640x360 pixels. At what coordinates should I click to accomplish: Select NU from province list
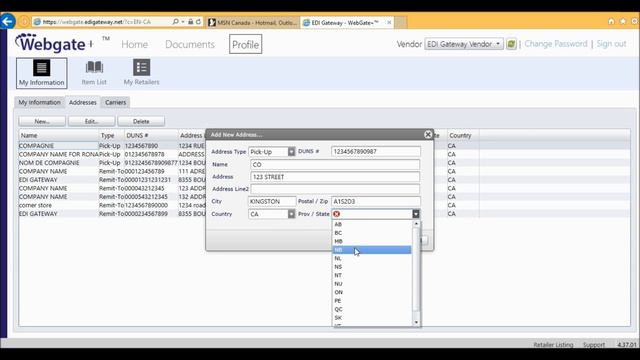(x=372, y=284)
